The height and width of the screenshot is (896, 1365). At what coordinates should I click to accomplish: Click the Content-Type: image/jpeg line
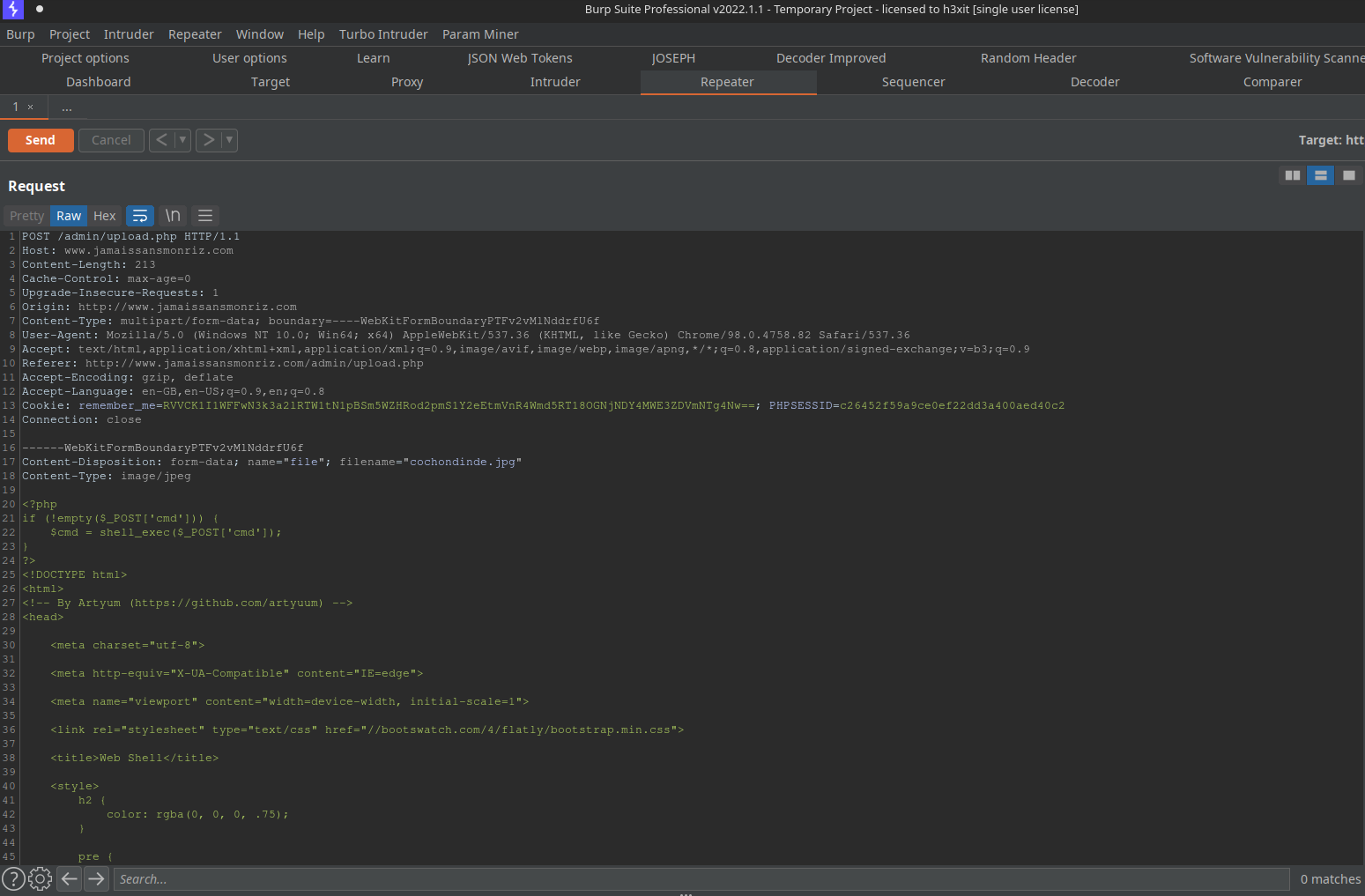pyautogui.click(x=107, y=476)
